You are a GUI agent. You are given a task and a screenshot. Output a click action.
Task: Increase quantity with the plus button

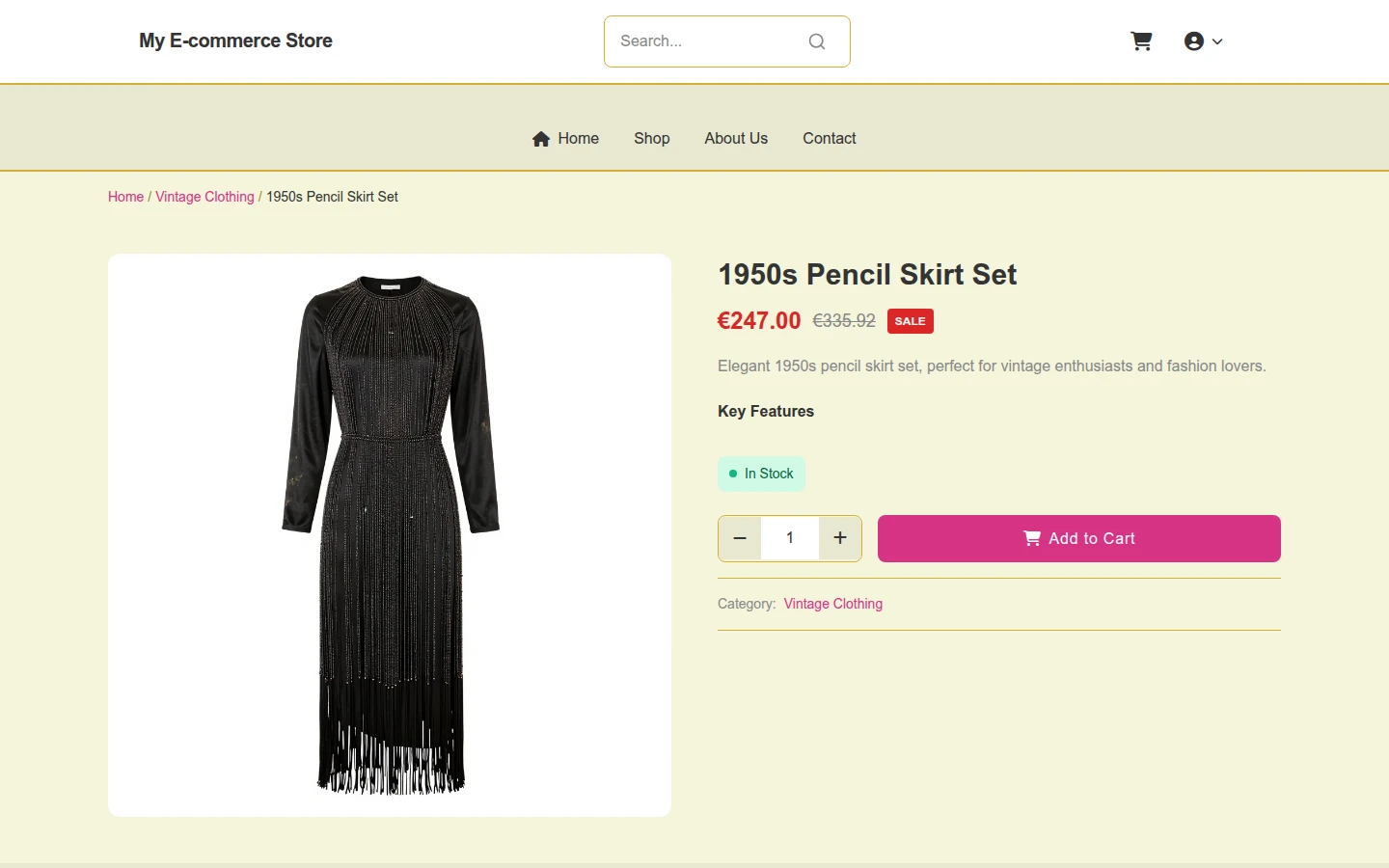point(840,538)
